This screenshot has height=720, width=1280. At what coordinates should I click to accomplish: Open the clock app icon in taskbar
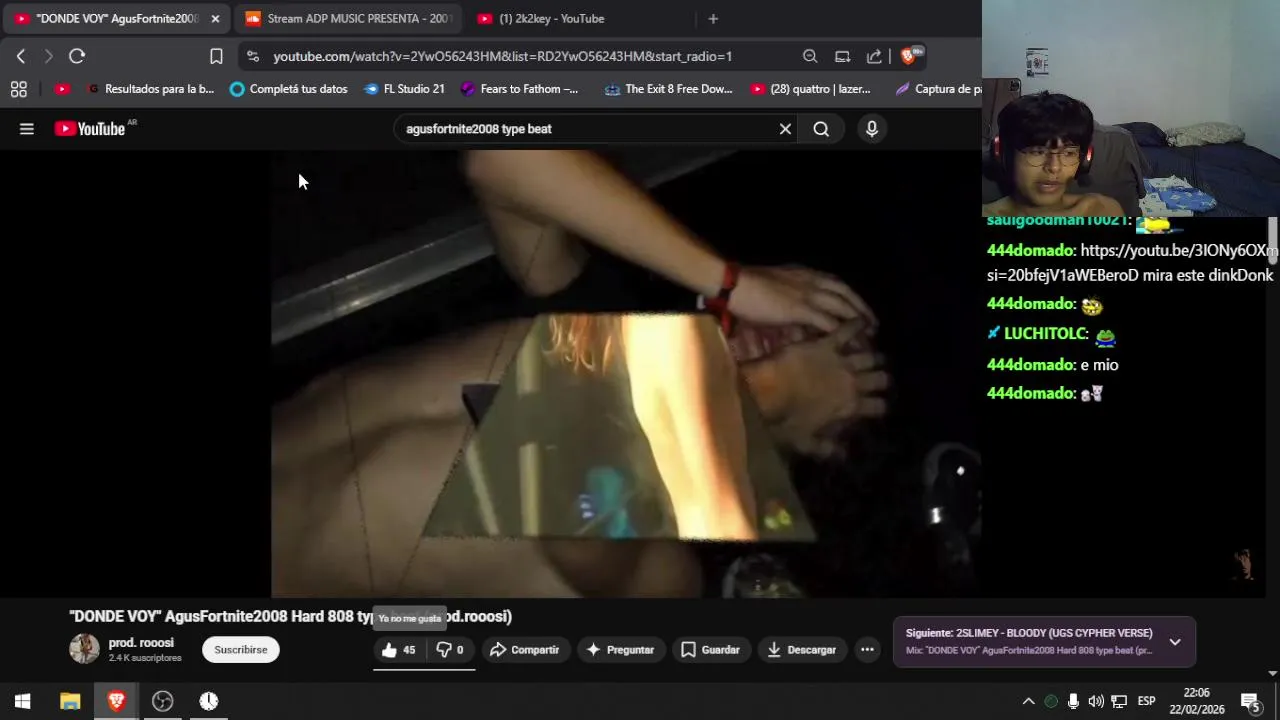208,701
